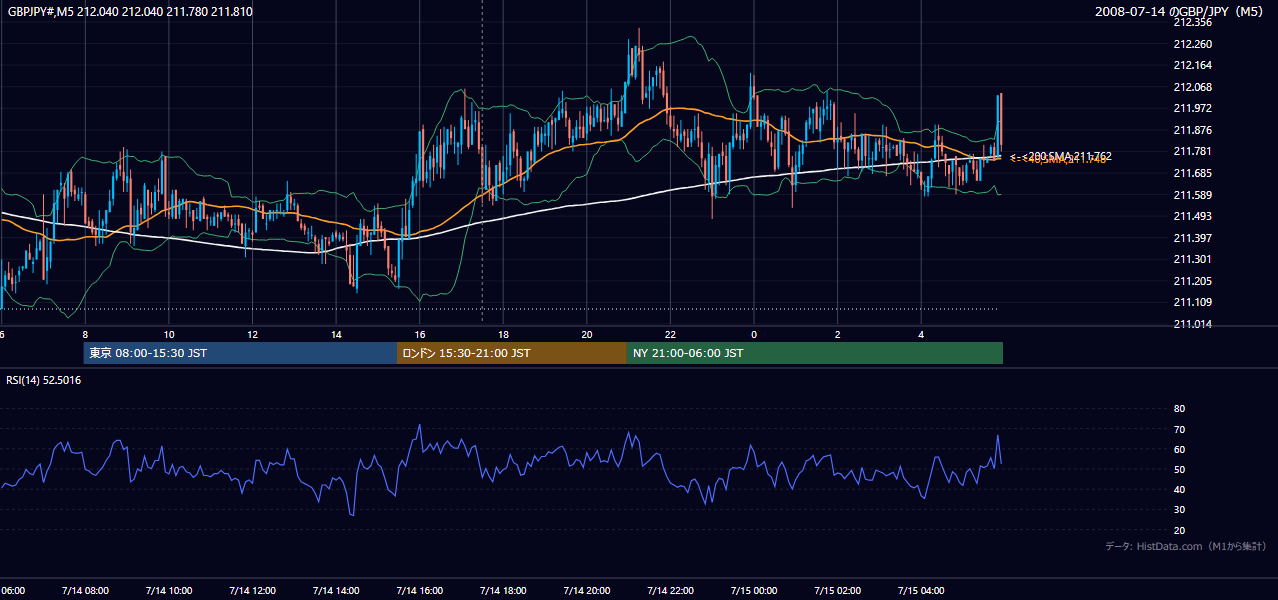Screen dimensions: 1278x600
Task: Click price axis label 211.301
Action: pyautogui.click(x=1192, y=259)
